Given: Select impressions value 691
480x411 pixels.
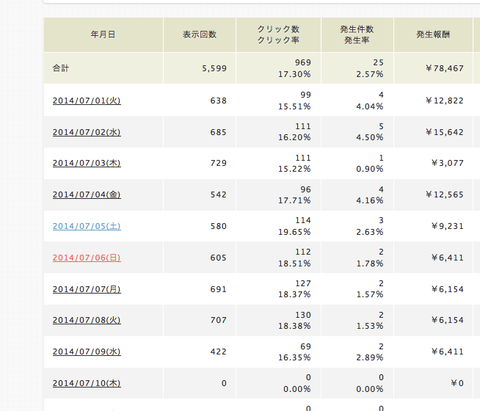Looking at the screenshot, I should [218, 289].
